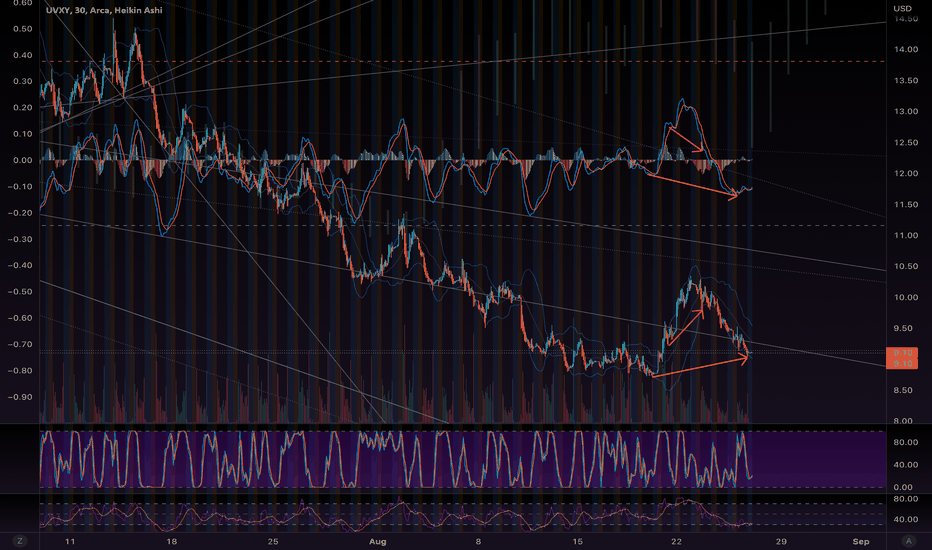Click the Aug date label
932x550 pixels.
377,541
